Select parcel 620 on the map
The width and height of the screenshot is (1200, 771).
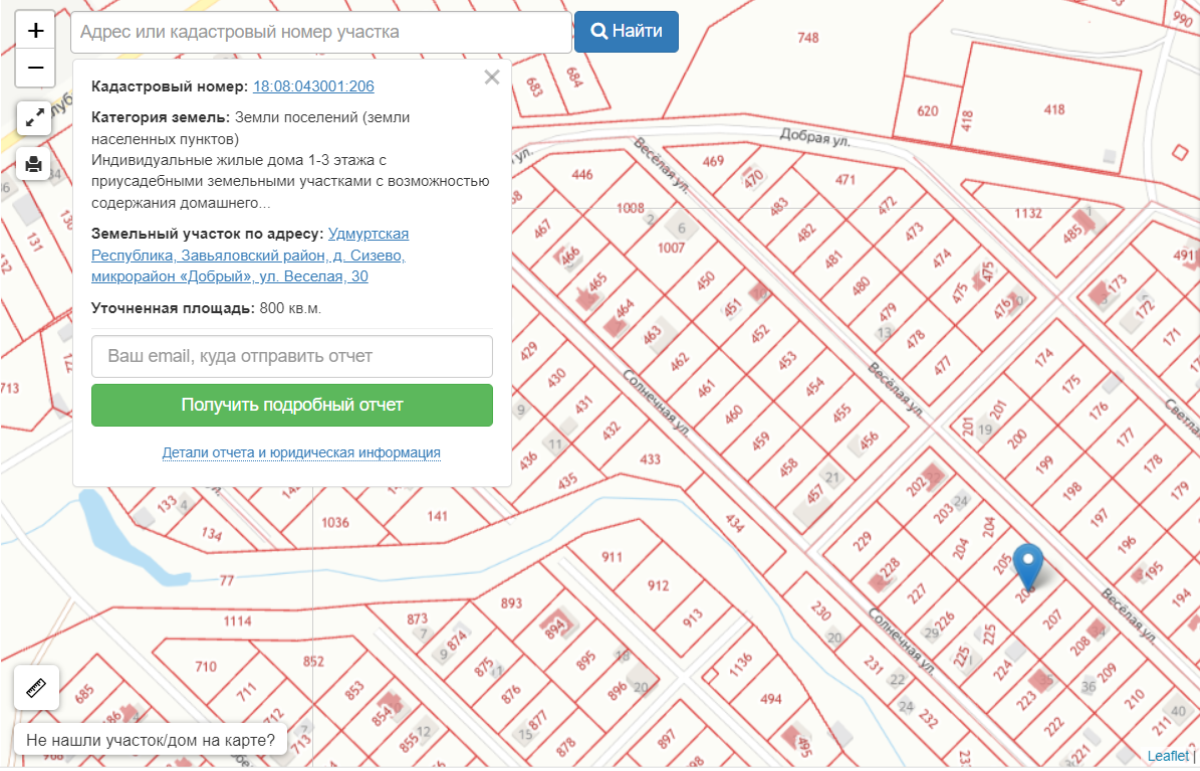[927, 111]
